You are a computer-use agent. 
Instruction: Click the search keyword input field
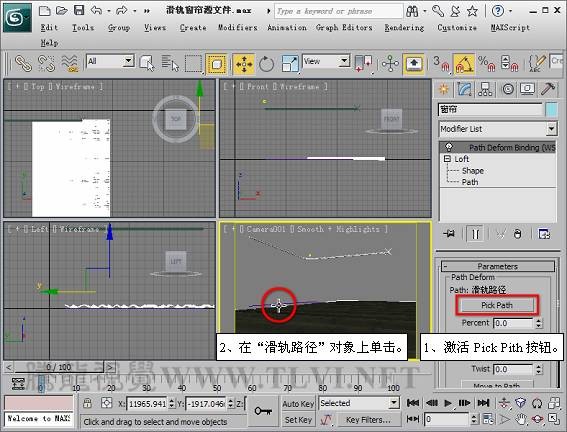[338, 11]
